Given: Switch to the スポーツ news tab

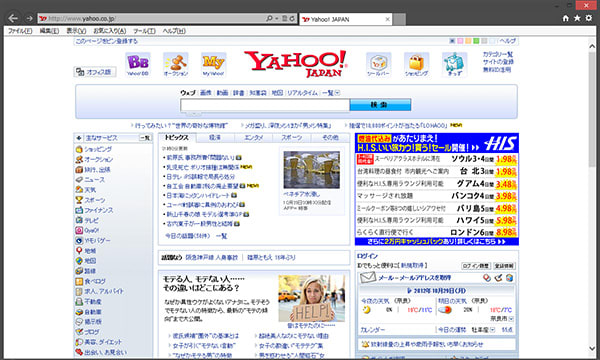Looking at the screenshot, I should [x=292, y=137].
